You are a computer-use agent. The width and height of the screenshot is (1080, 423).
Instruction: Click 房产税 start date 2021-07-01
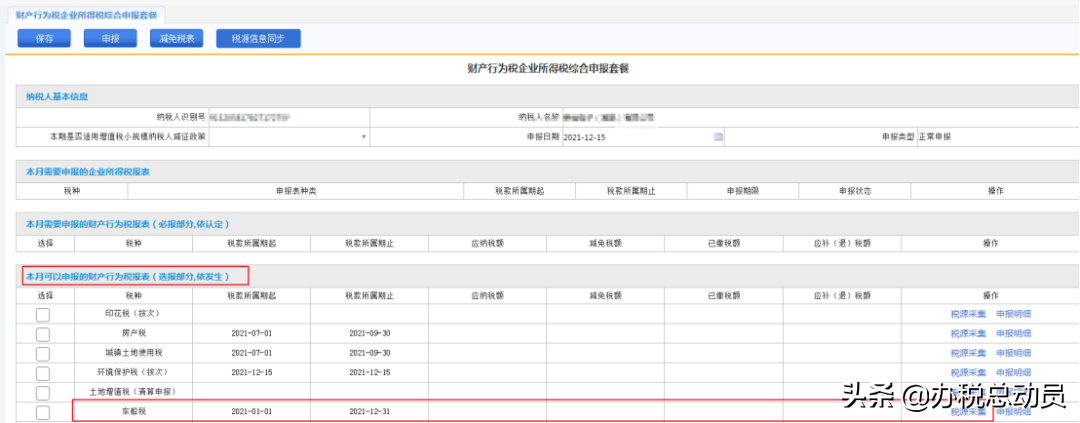point(251,333)
